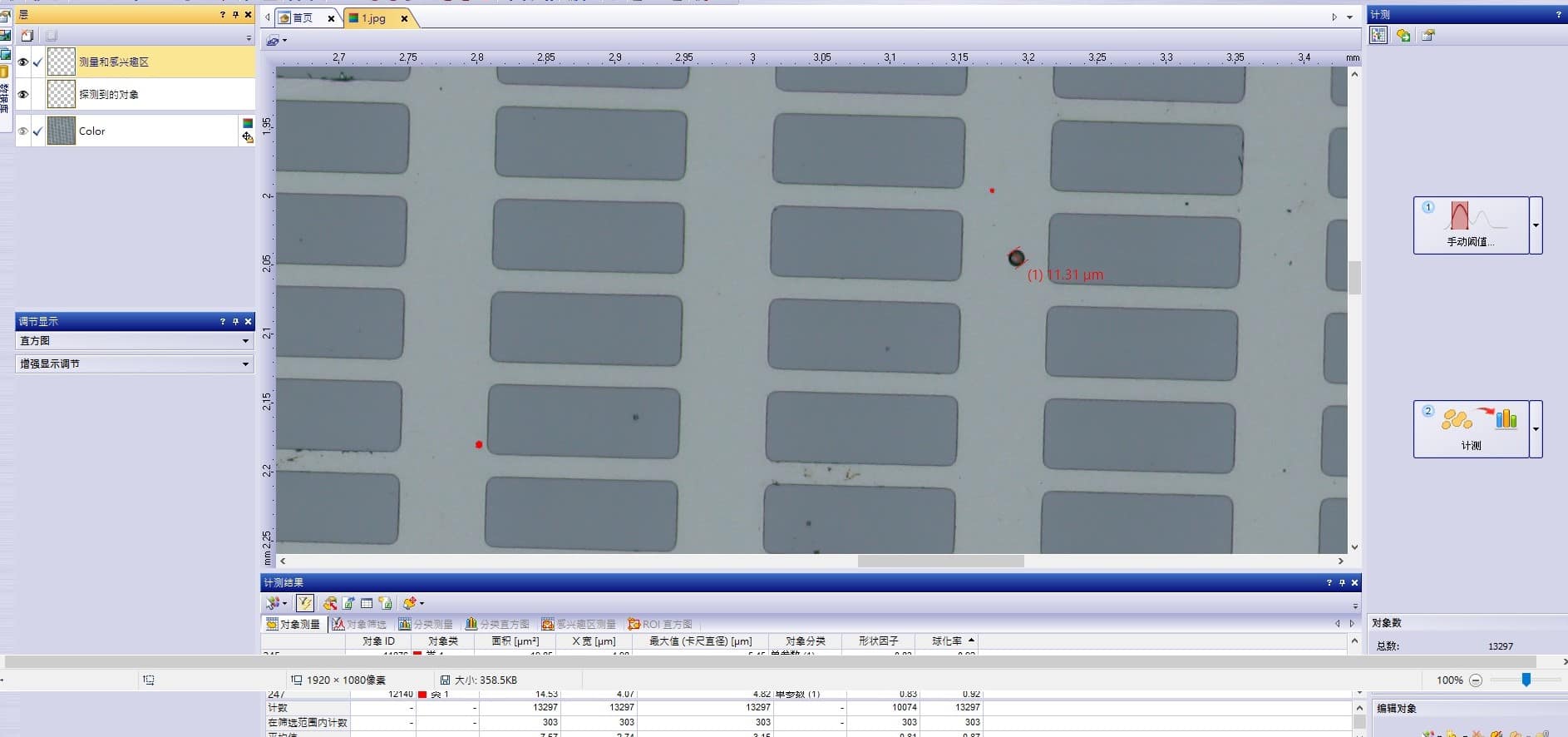1568x737 pixels.
Task: Toggle visibility of 探测到的对象 layer
Action: (x=23, y=95)
